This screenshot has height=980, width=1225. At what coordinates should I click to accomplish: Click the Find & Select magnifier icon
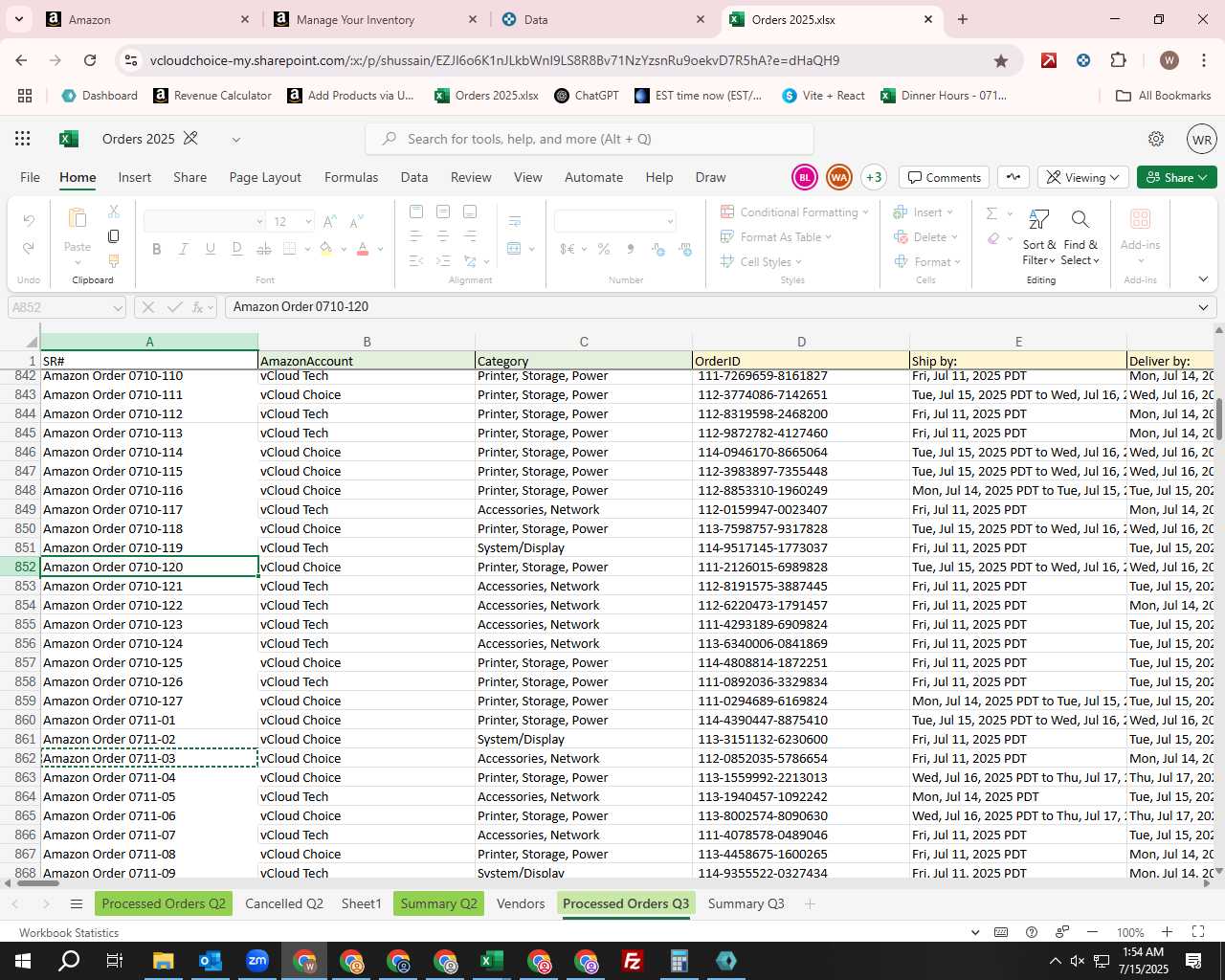tap(1080, 220)
